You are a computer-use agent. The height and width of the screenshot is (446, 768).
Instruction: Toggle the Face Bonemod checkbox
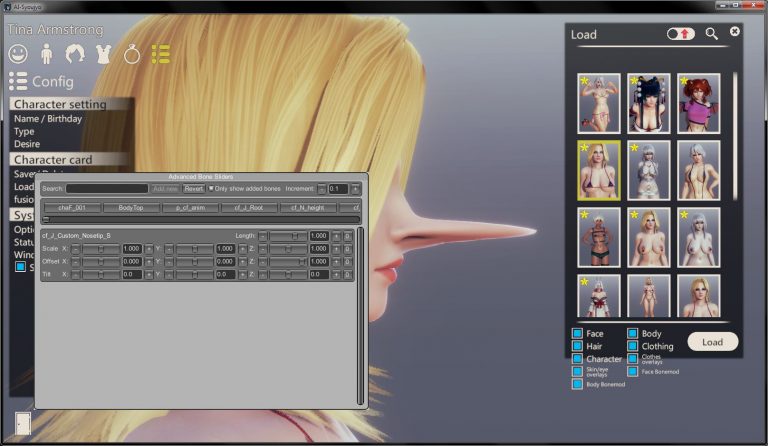[x=632, y=372]
